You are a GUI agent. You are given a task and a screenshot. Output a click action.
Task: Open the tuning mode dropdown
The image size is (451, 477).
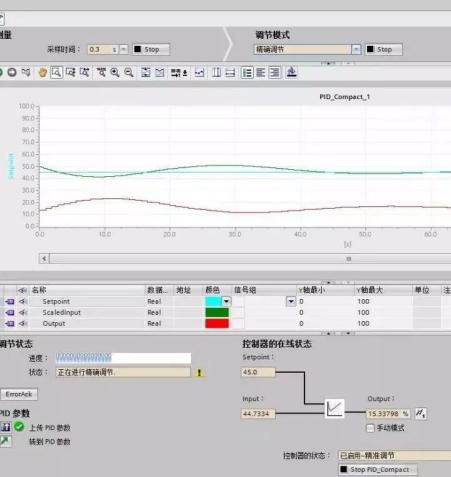click(356, 49)
